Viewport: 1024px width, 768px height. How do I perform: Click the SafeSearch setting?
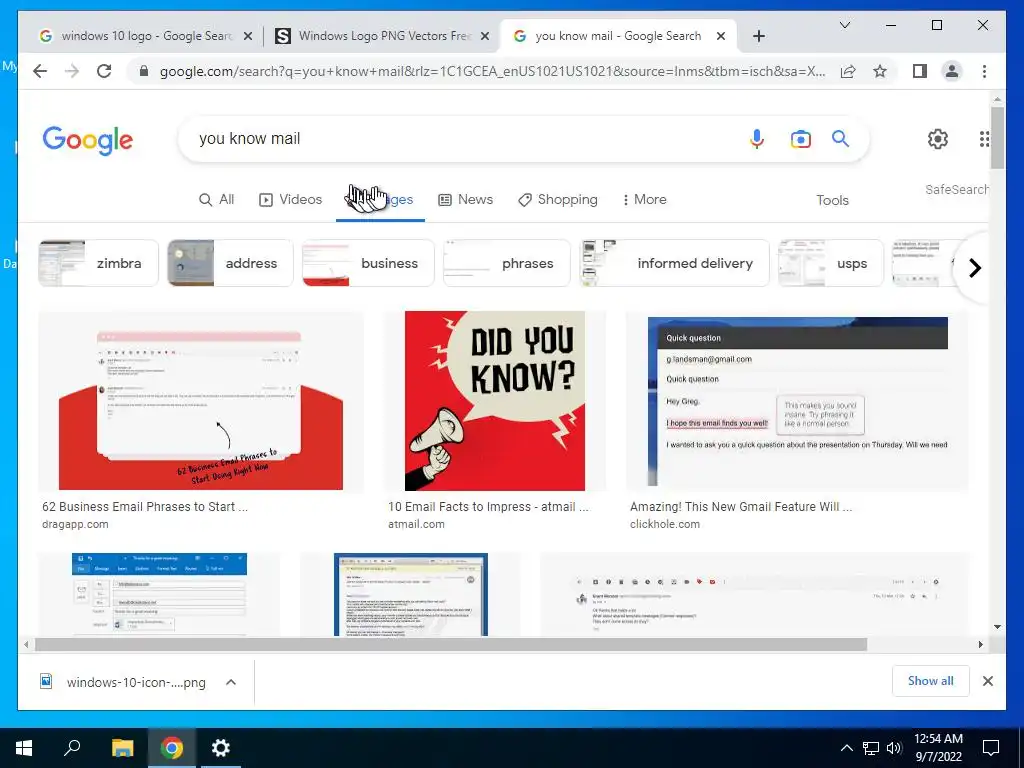[956, 189]
